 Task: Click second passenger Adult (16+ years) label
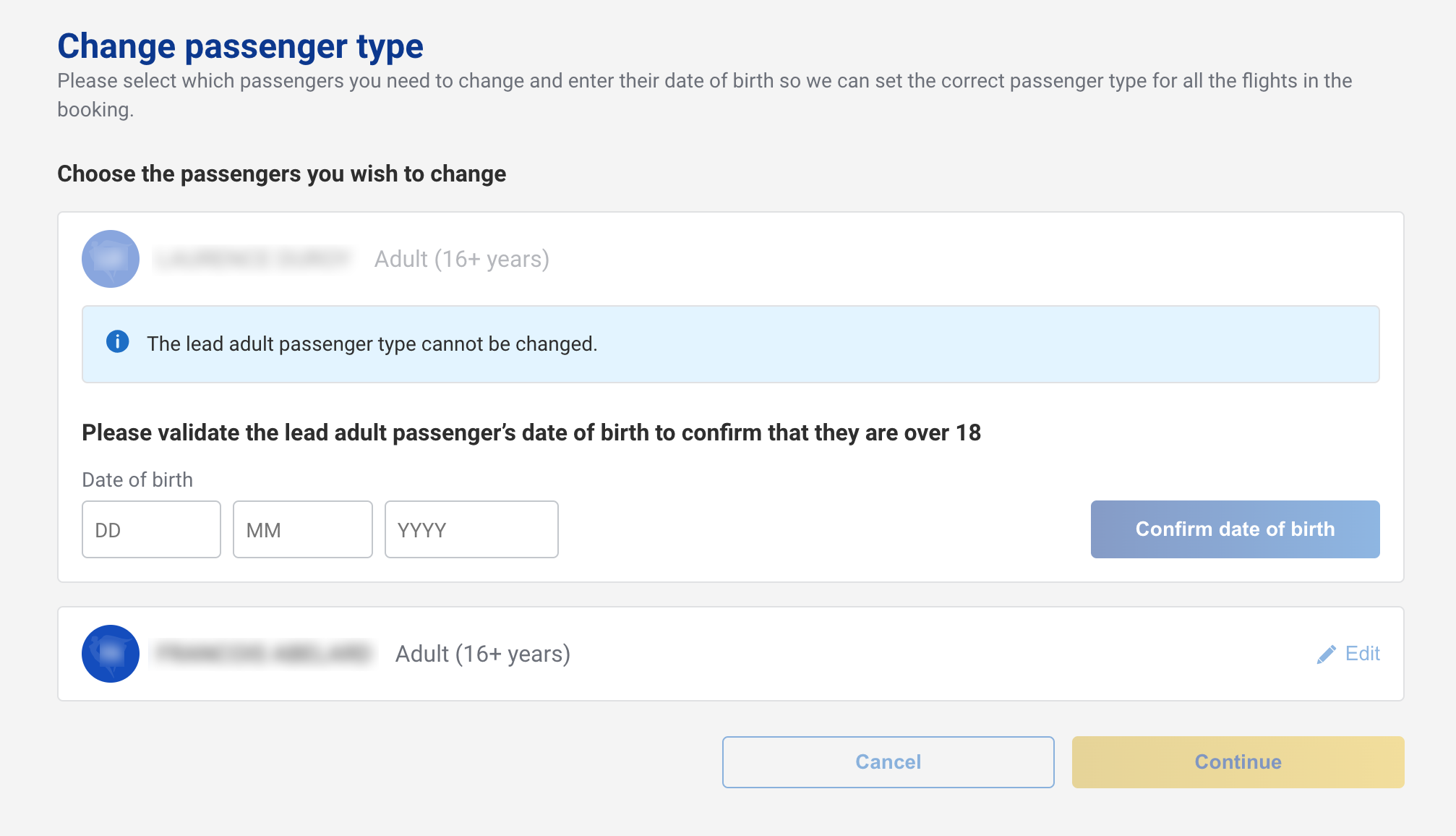(483, 654)
